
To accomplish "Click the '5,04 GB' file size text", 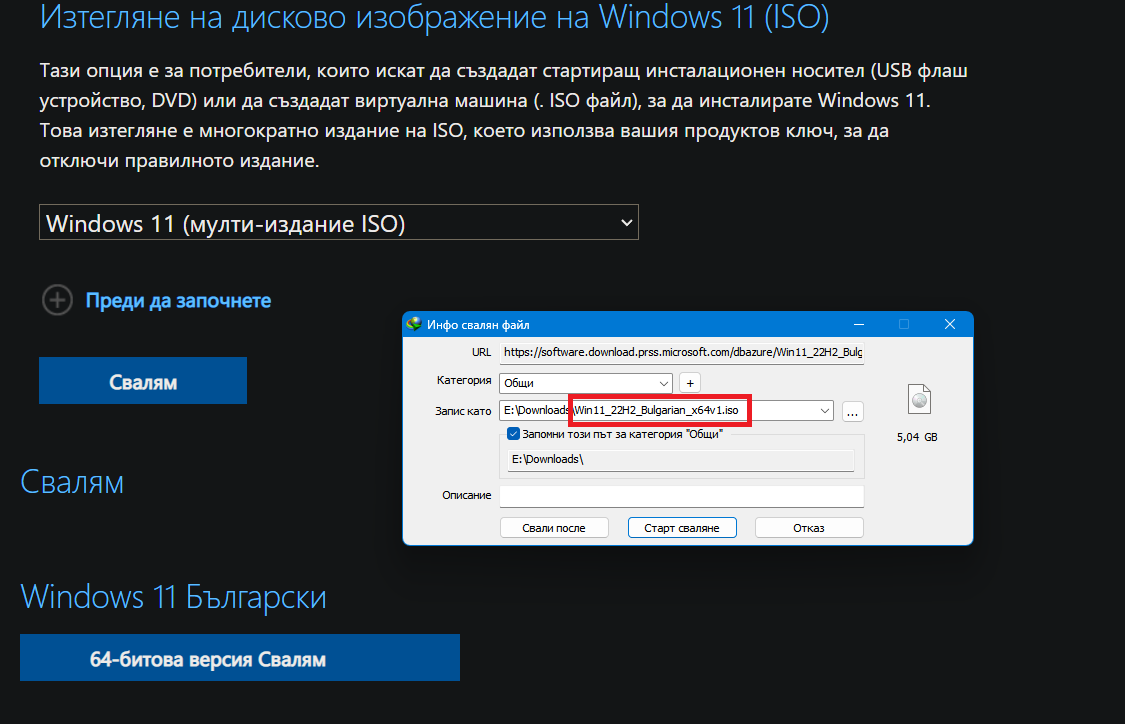I will 917,437.
